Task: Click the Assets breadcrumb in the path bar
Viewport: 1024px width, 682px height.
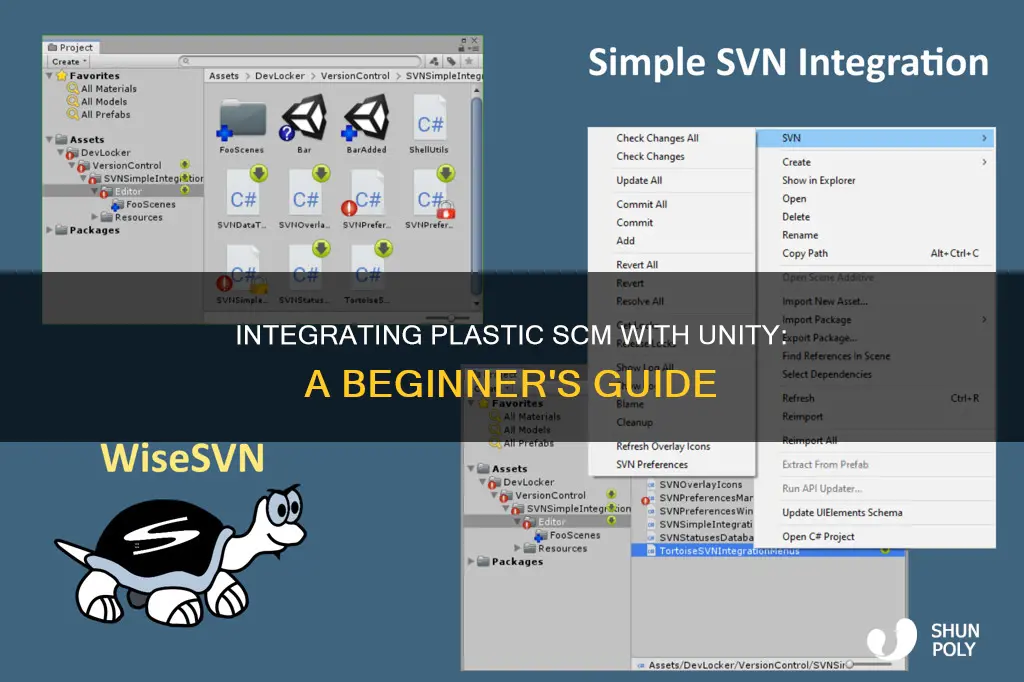Action: 223,76
